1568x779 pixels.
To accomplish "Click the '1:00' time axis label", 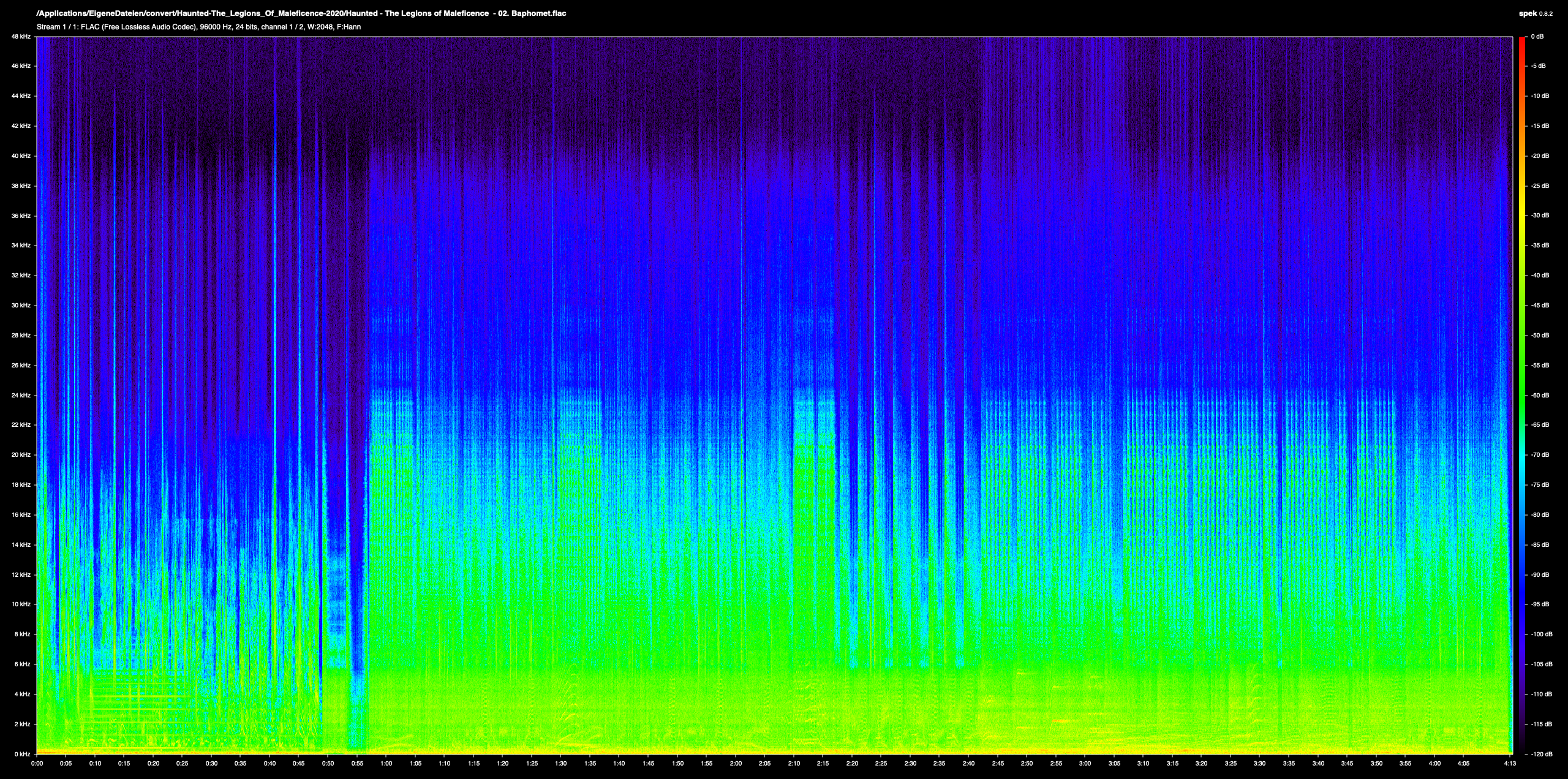I will 386,764.
